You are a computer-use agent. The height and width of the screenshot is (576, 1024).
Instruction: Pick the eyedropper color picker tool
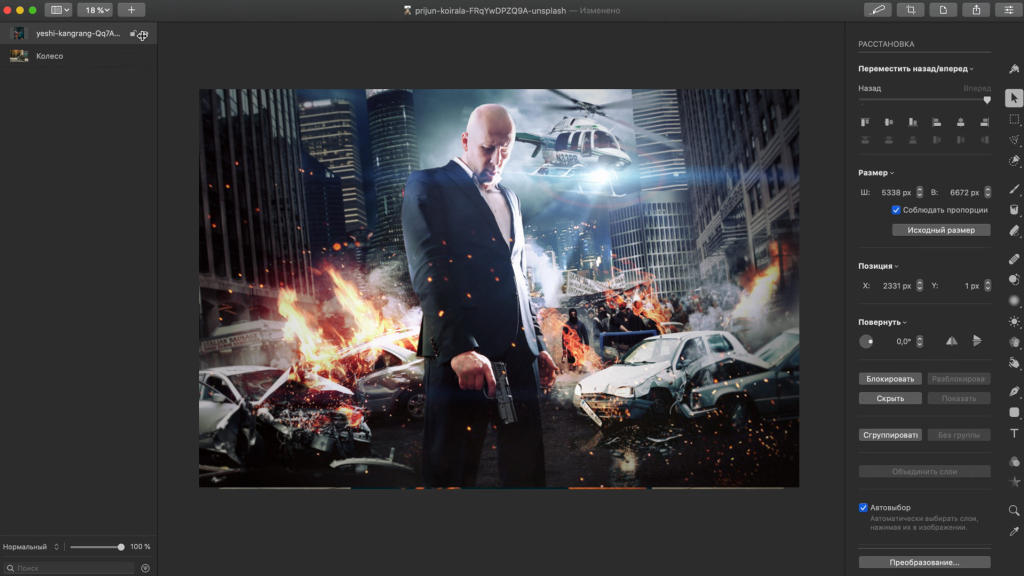pyautogui.click(x=1014, y=532)
